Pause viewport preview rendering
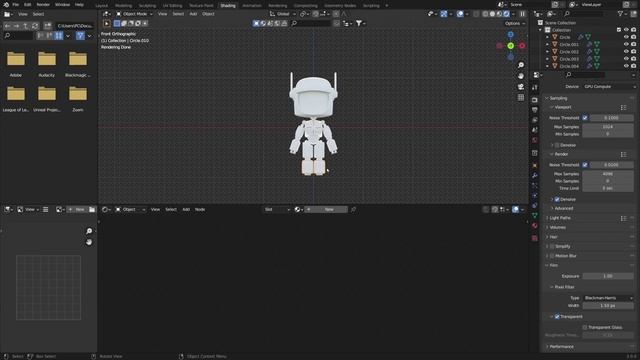Viewport: 640px width, 360px height. (x=522, y=14)
